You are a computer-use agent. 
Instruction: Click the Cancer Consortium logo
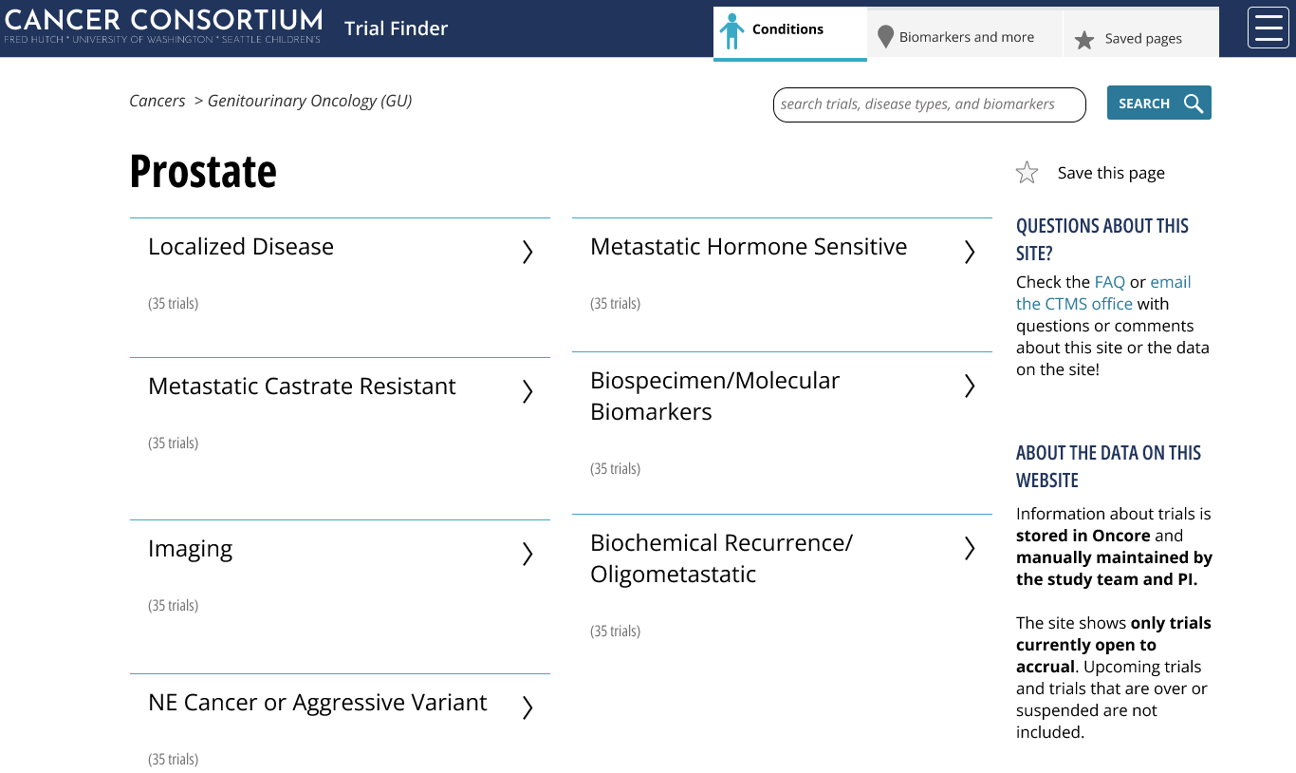tap(163, 26)
